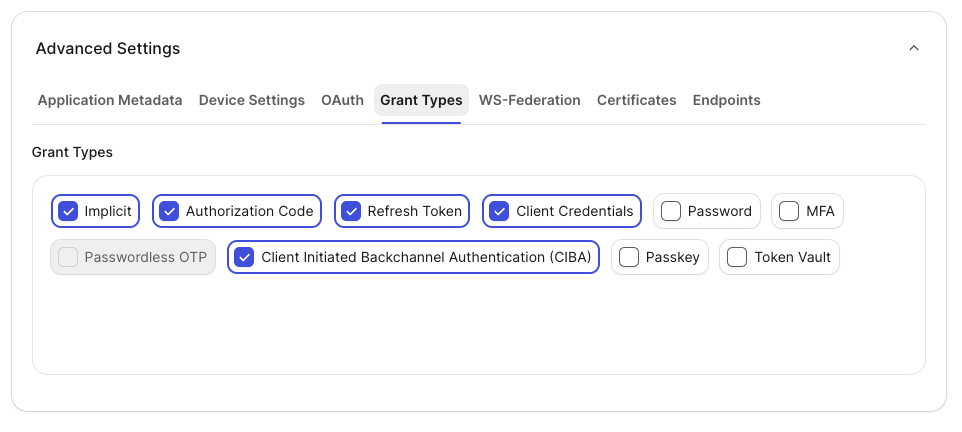962x432 pixels.
Task: Click the Grant Types section label
Action: click(x=72, y=152)
